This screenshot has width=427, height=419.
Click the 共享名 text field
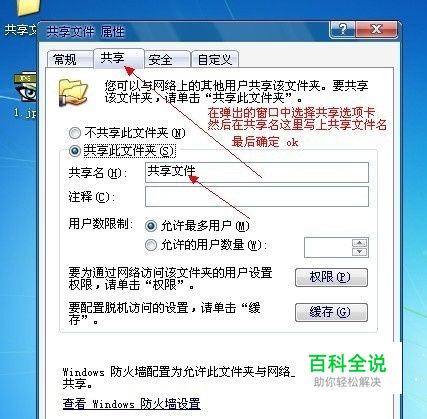coord(257,172)
